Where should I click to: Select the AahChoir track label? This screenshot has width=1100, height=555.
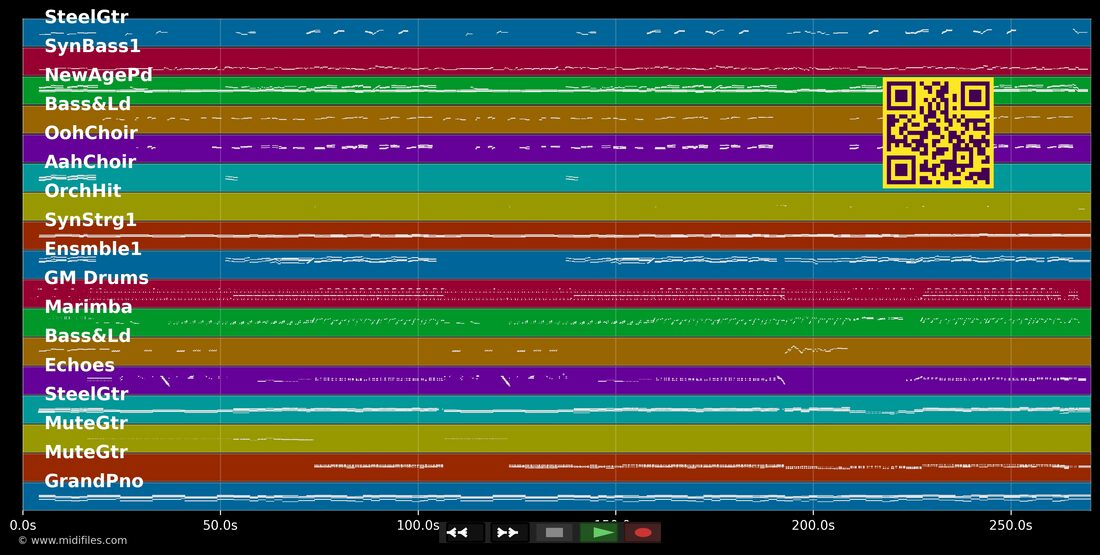tap(90, 162)
